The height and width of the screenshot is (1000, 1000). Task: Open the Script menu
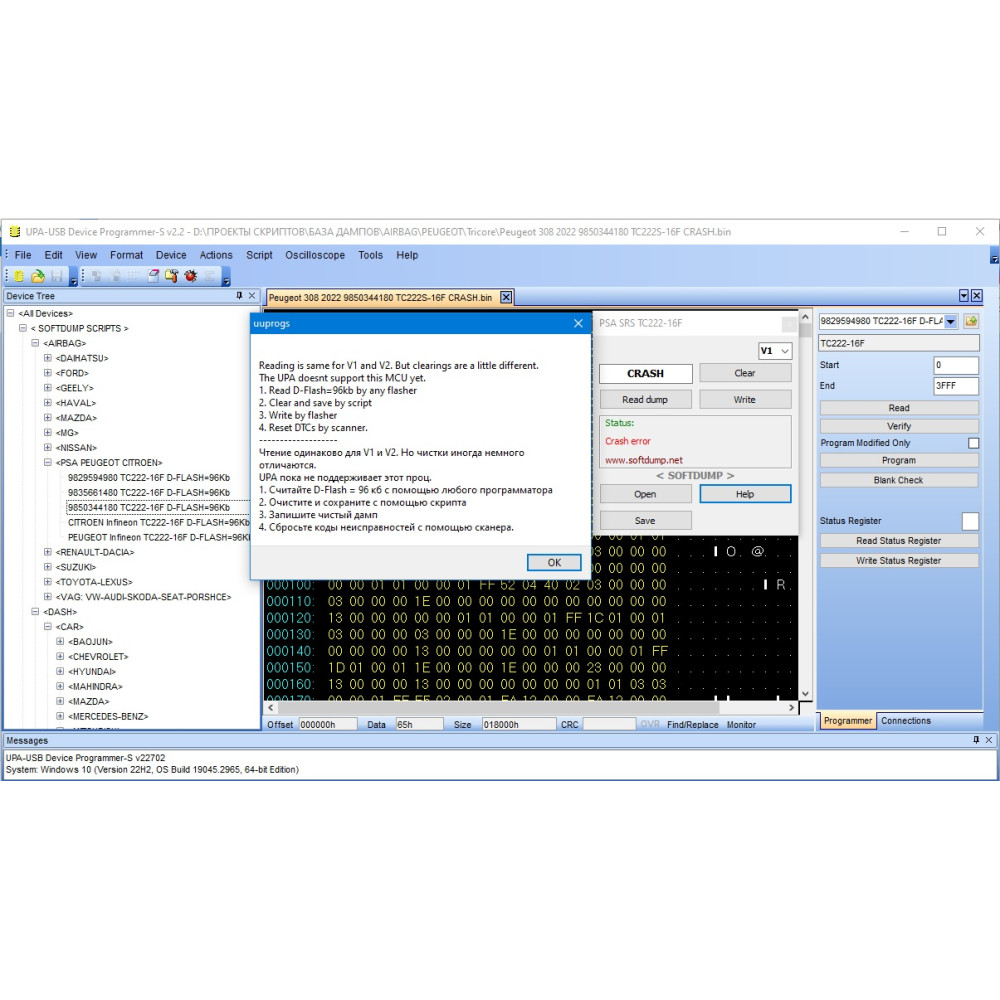coord(259,255)
